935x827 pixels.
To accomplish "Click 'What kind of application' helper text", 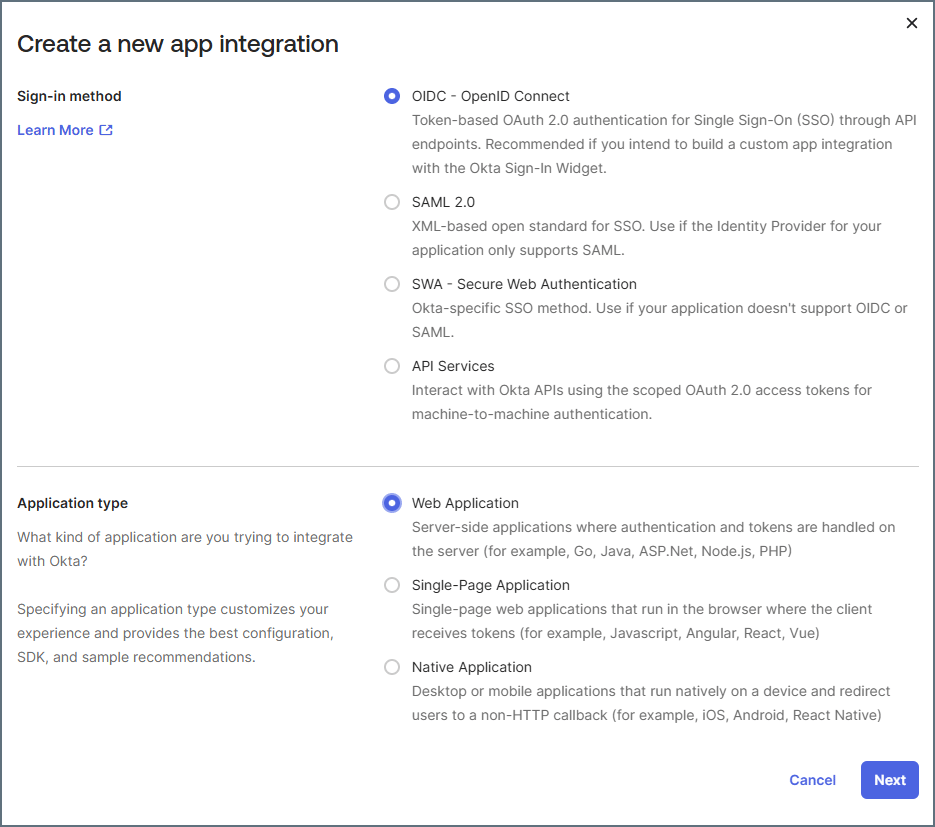I will [185, 549].
